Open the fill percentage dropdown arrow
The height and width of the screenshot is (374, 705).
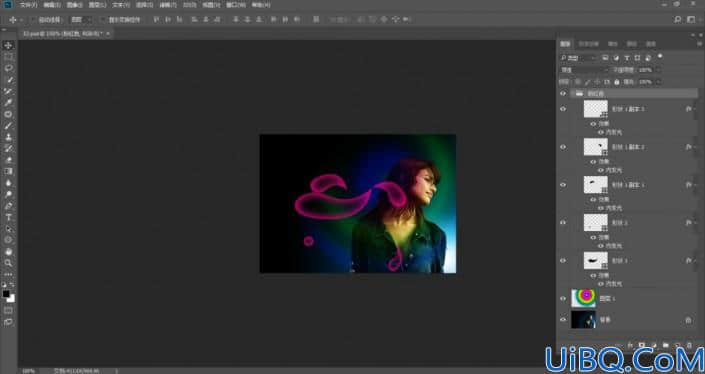coord(658,82)
